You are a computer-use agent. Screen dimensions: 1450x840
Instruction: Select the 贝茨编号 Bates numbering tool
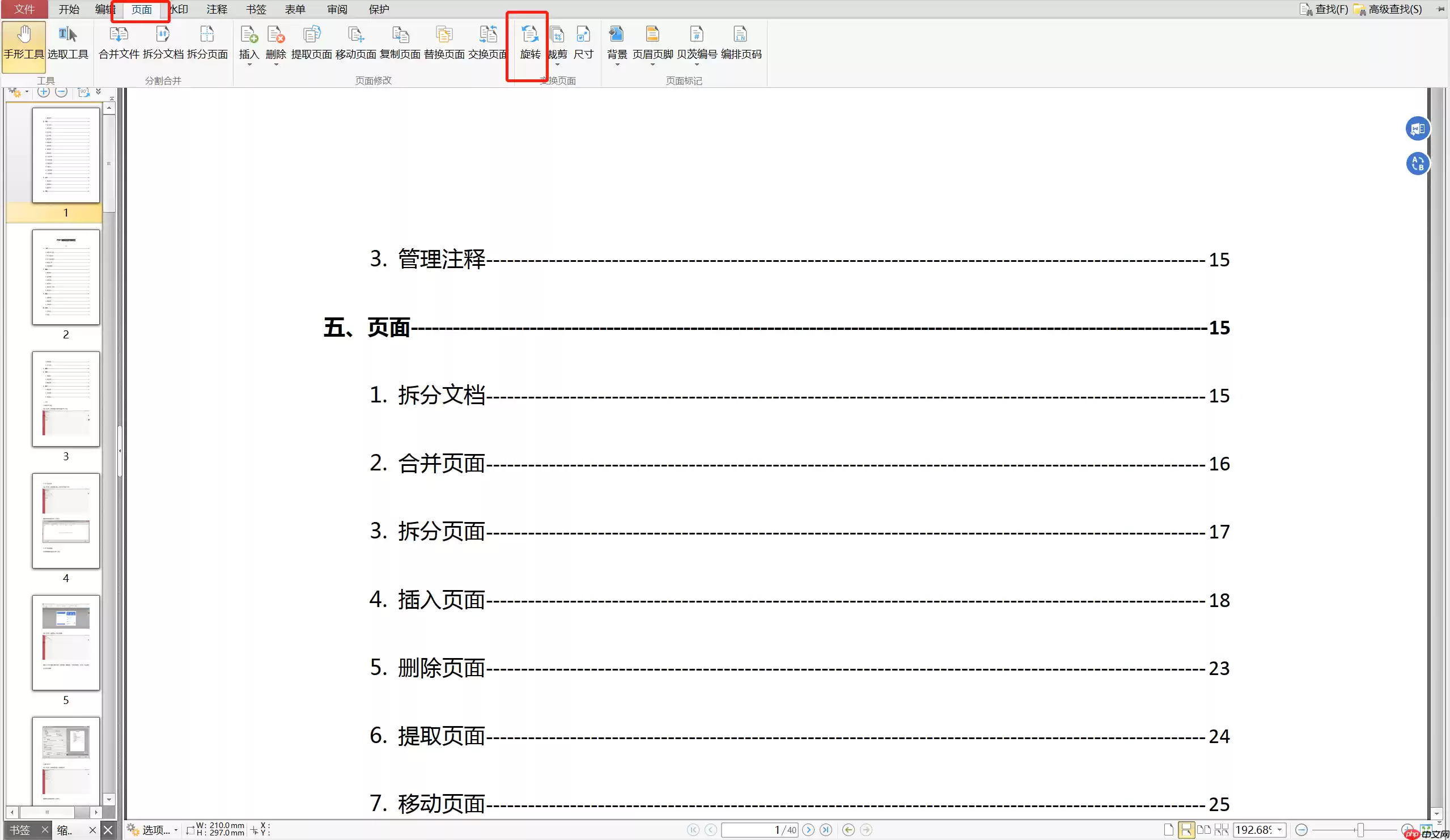pos(696,43)
